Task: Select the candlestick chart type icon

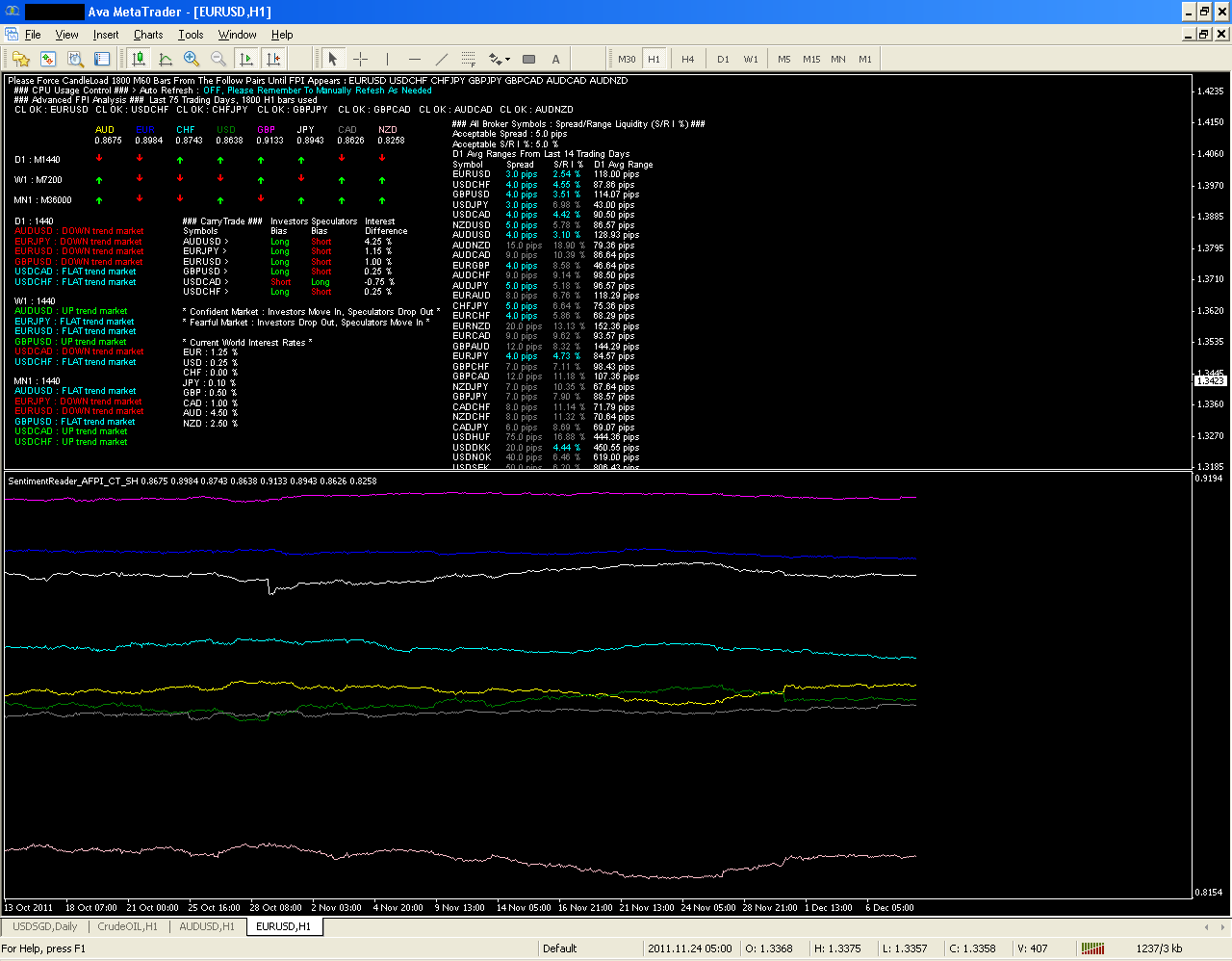Action: click(x=139, y=59)
